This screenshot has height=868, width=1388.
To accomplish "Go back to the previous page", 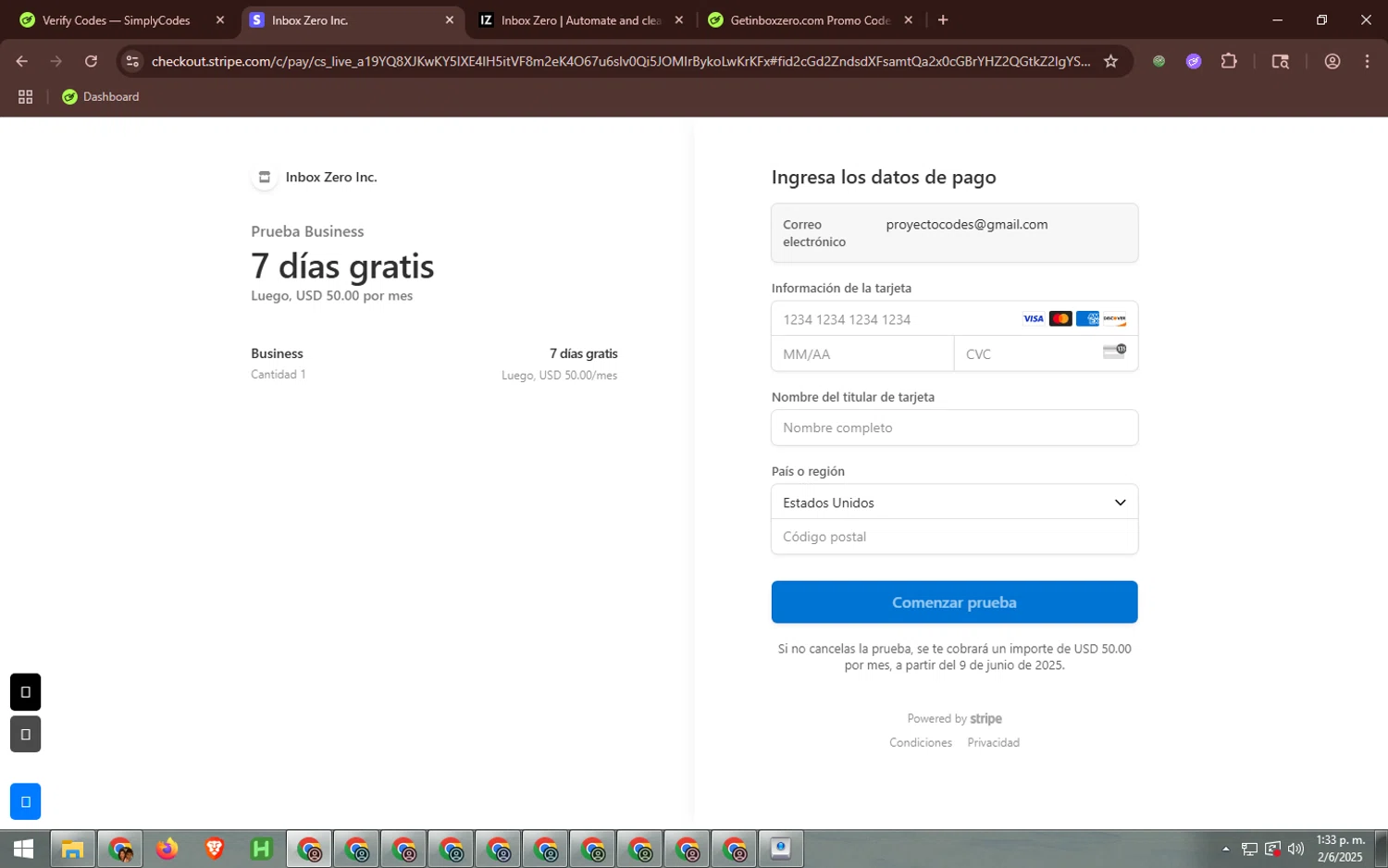I will click(22, 61).
